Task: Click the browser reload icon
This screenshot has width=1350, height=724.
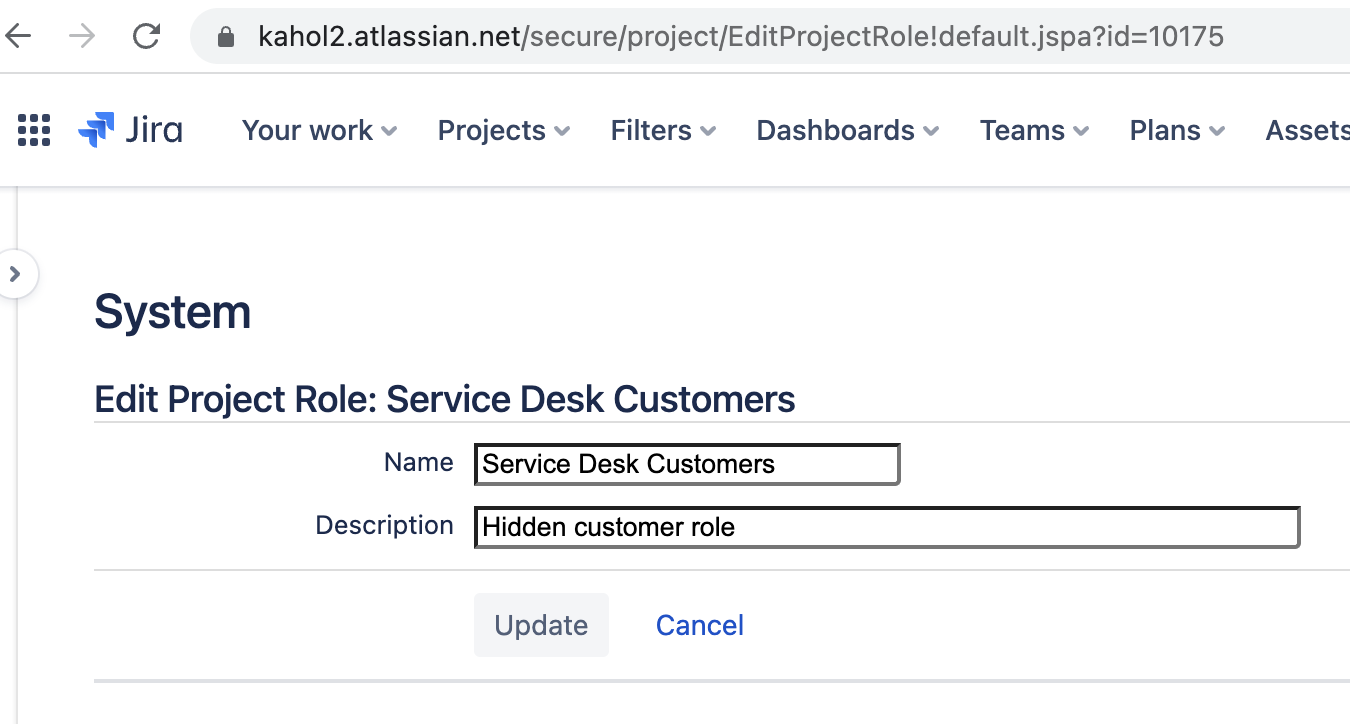Action: tap(146, 35)
